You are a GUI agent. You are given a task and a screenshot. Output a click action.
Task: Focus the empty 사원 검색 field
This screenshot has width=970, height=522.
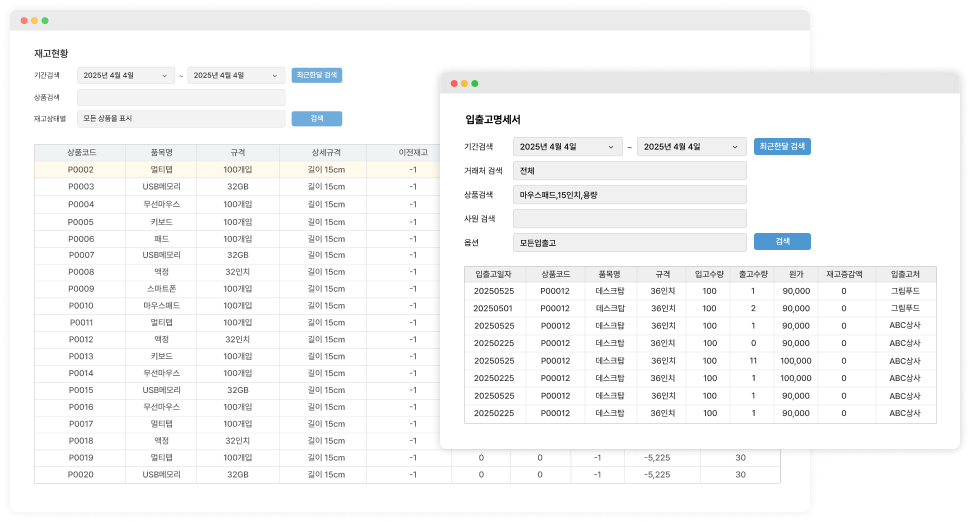click(630, 218)
